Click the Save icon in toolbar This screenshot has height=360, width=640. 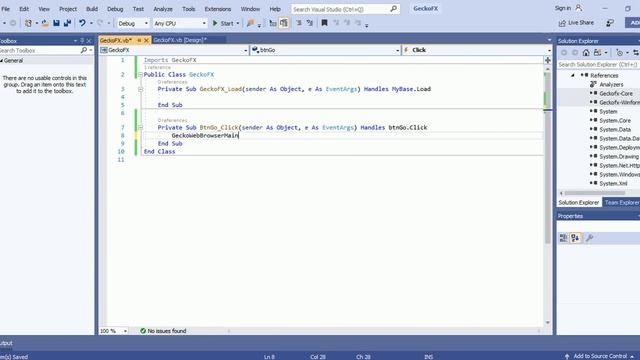click(x=56, y=23)
